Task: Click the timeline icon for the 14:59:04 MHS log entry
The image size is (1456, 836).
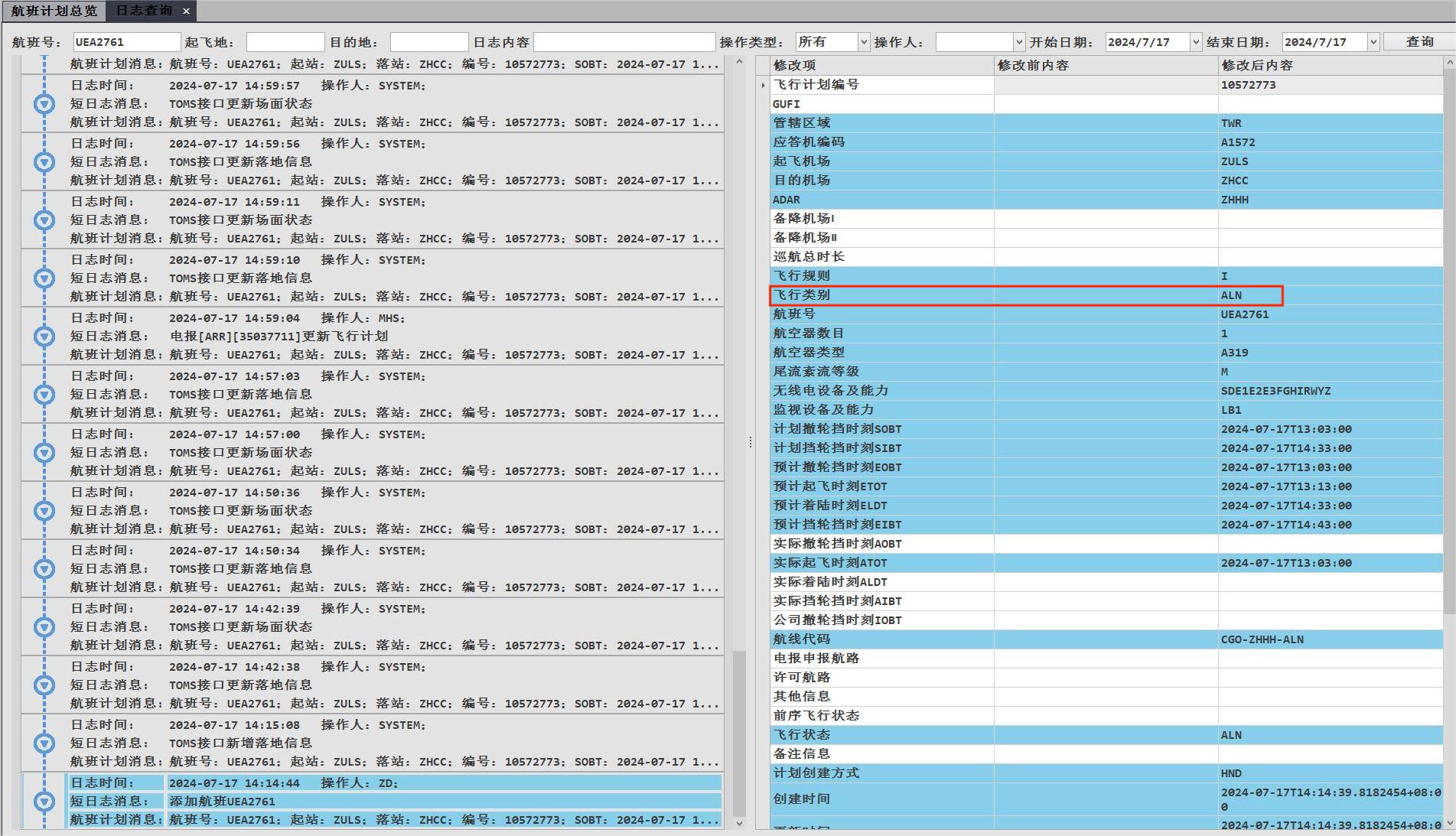Action: click(44, 337)
